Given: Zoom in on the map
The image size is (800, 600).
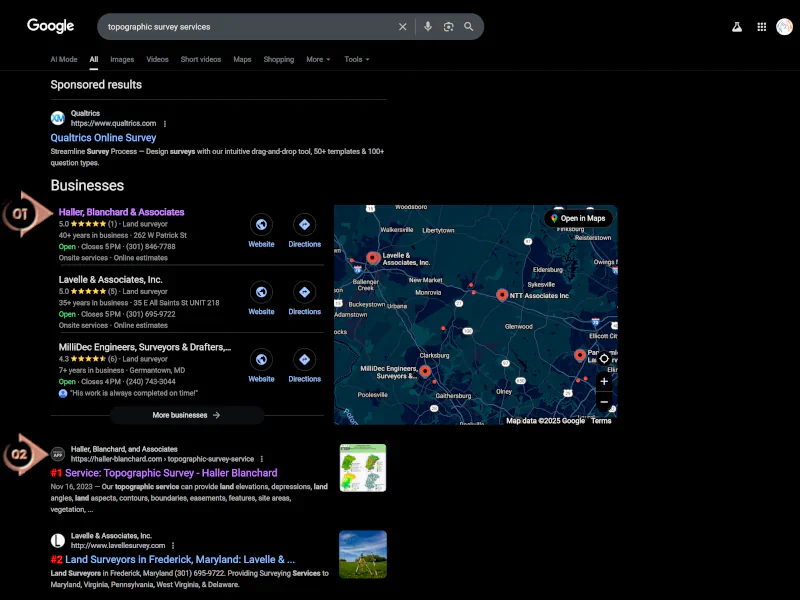Looking at the screenshot, I should (x=603, y=381).
